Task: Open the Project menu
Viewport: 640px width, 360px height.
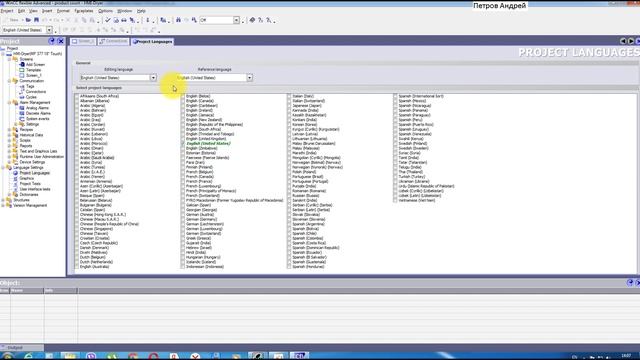Action: click(7, 11)
